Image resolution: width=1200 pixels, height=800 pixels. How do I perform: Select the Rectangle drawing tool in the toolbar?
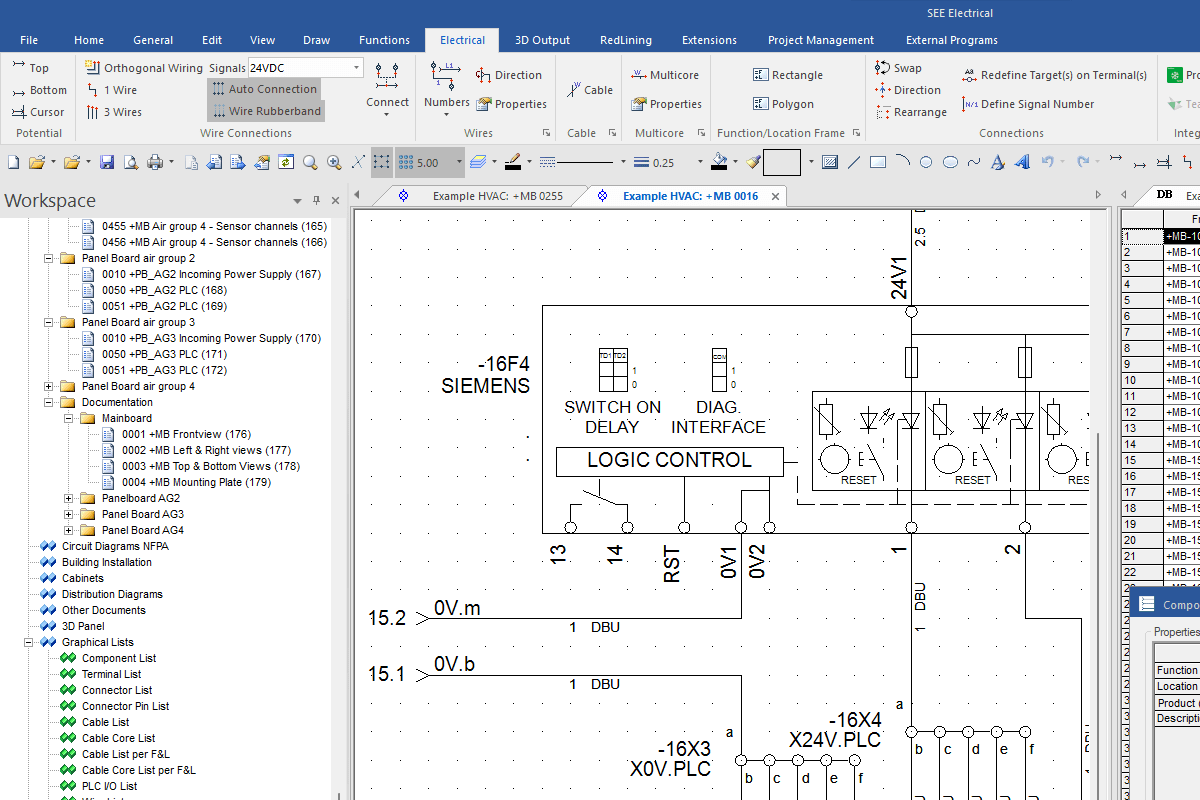coord(880,161)
